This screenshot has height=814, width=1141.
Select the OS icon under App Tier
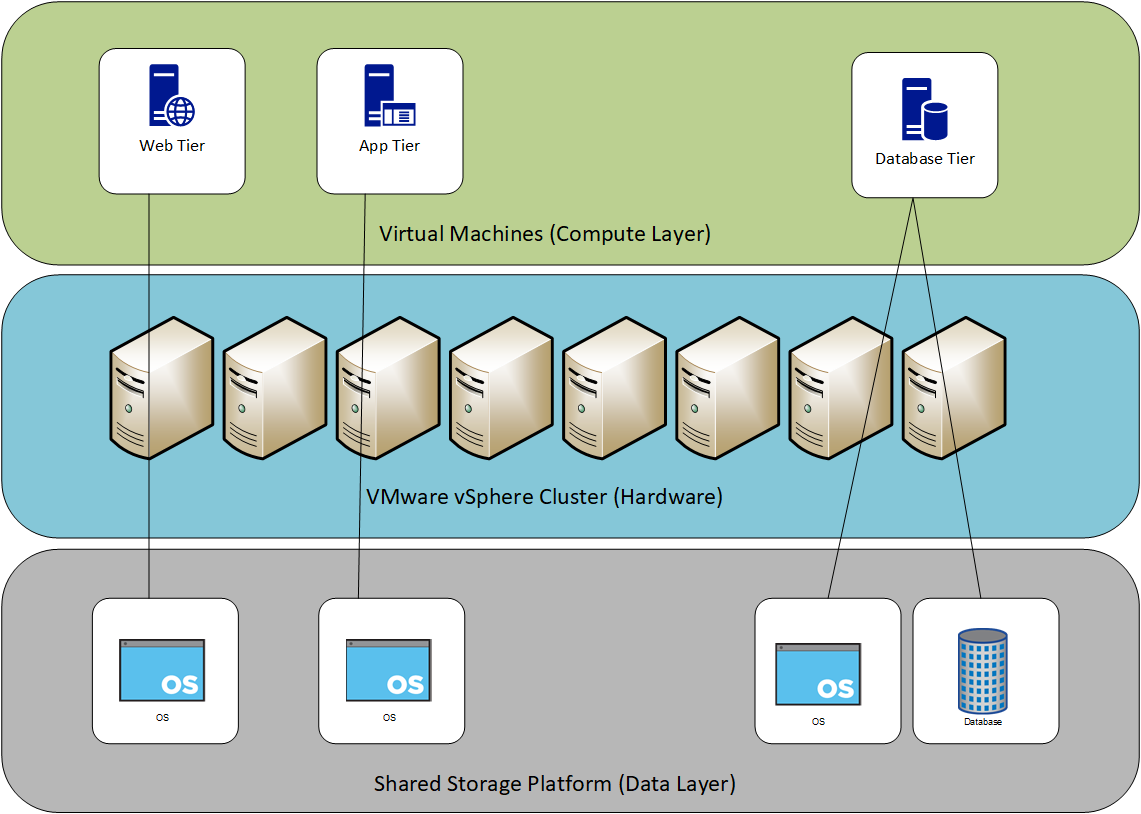(389, 670)
